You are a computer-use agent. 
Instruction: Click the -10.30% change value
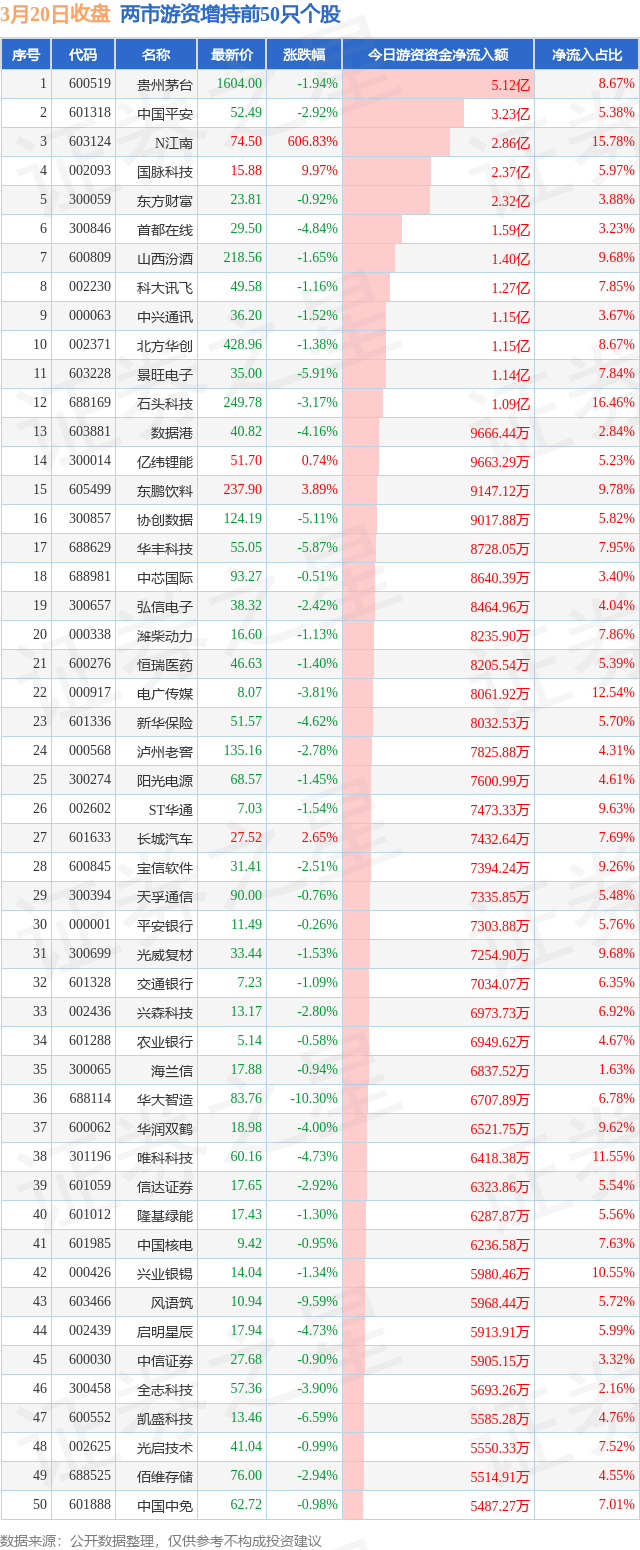tap(315, 1099)
